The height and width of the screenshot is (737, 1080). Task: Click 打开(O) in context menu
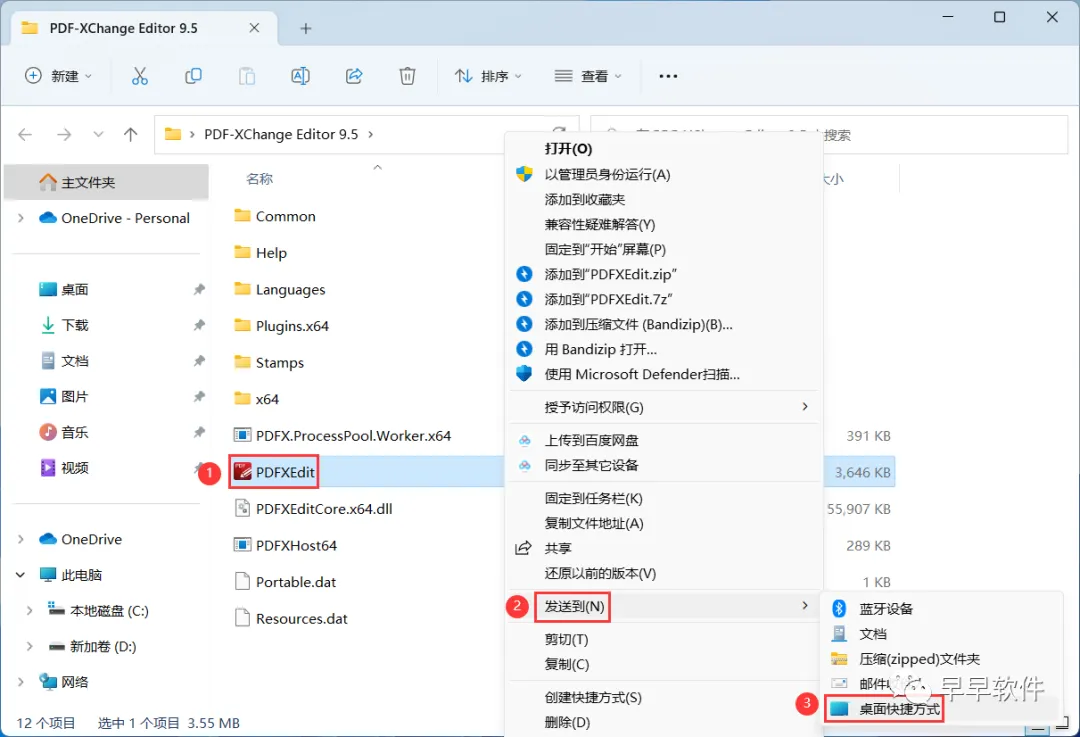568,149
